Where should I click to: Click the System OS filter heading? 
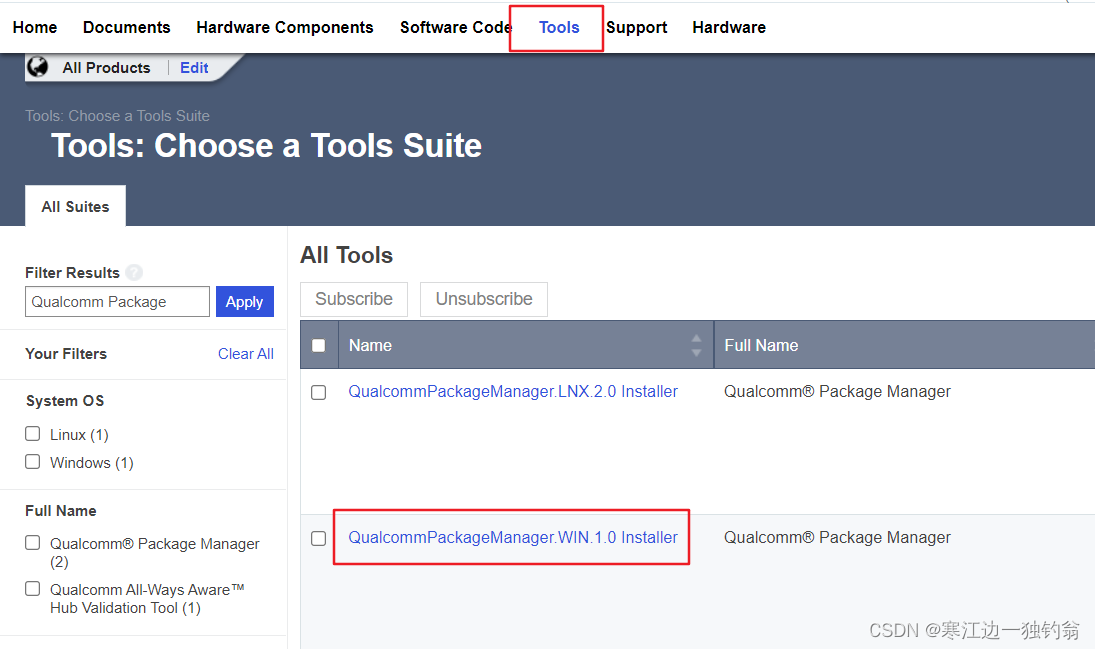pyautogui.click(x=65, y=401)
